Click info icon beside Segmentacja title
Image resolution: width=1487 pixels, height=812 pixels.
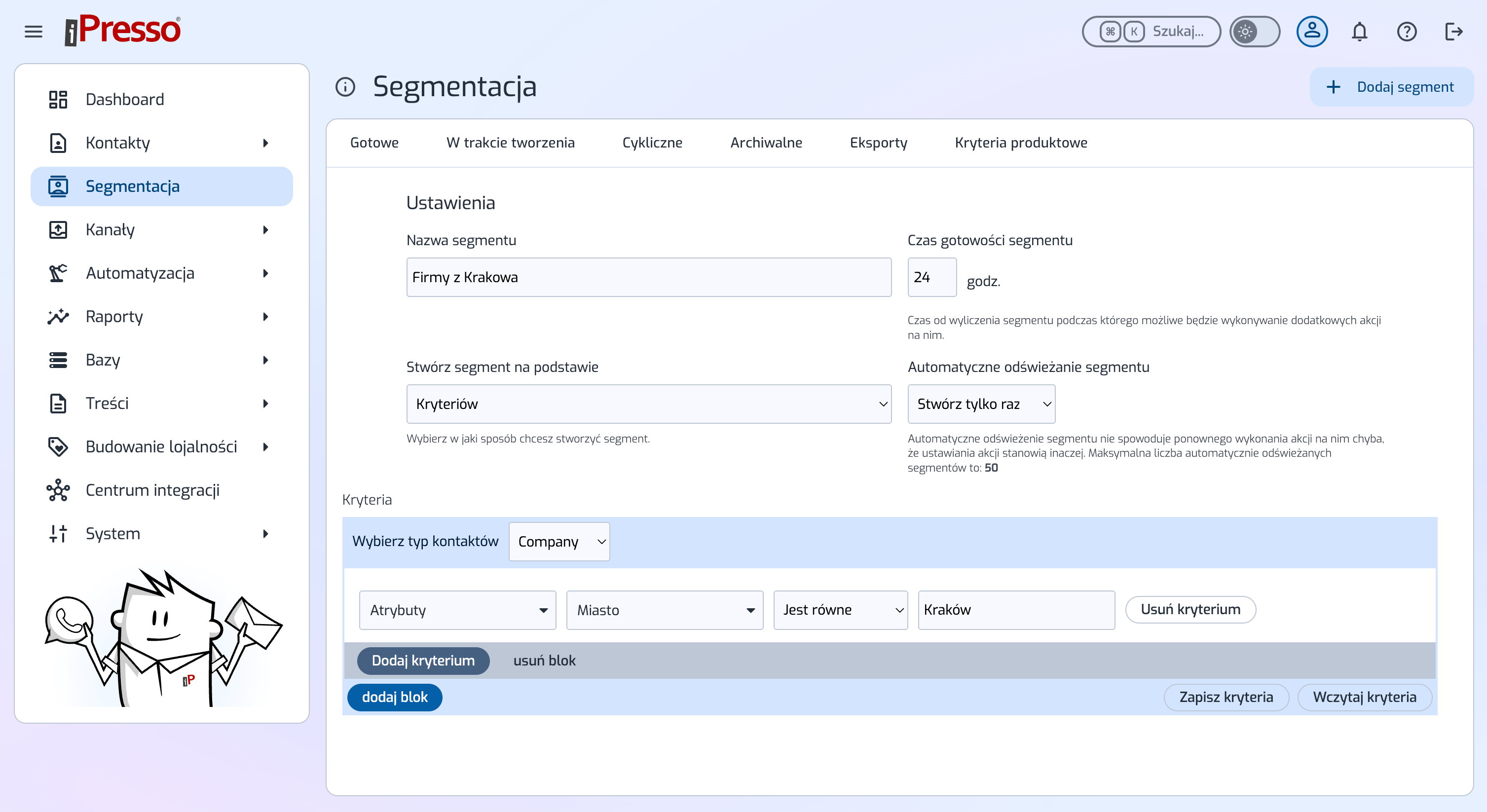click(x=345, y=87)
